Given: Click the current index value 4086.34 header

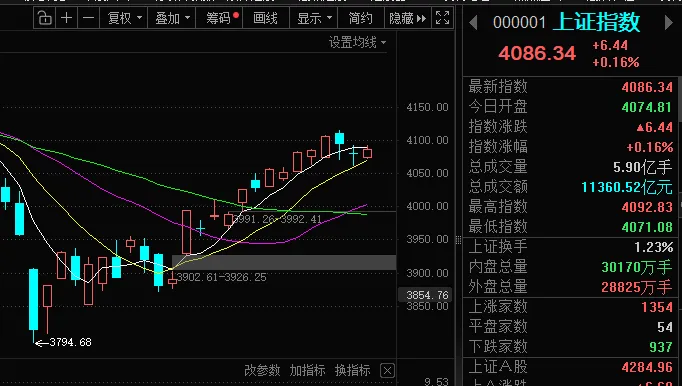Looking at the screenshot, I should 537,54.
